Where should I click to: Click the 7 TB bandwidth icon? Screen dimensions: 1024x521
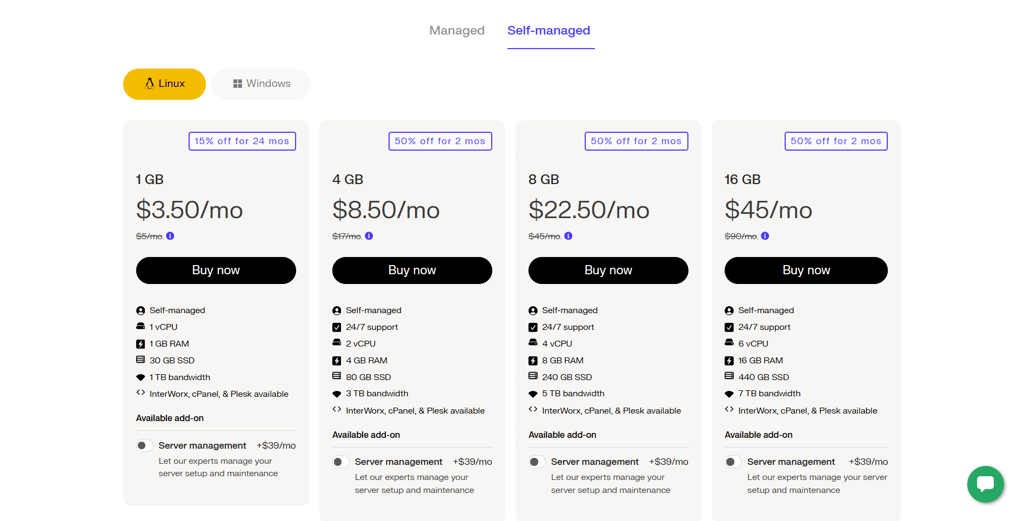[729, 394]
